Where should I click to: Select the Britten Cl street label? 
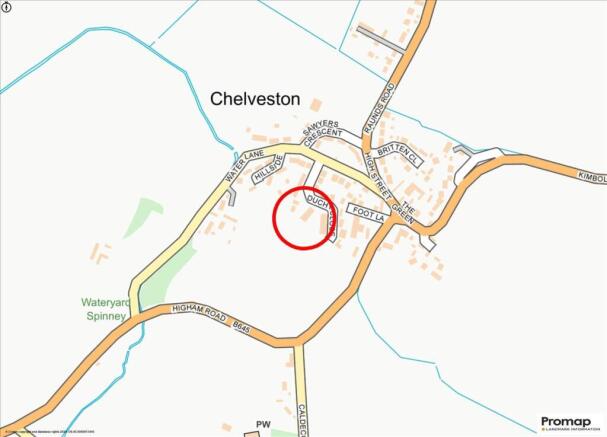coord(398,154)
